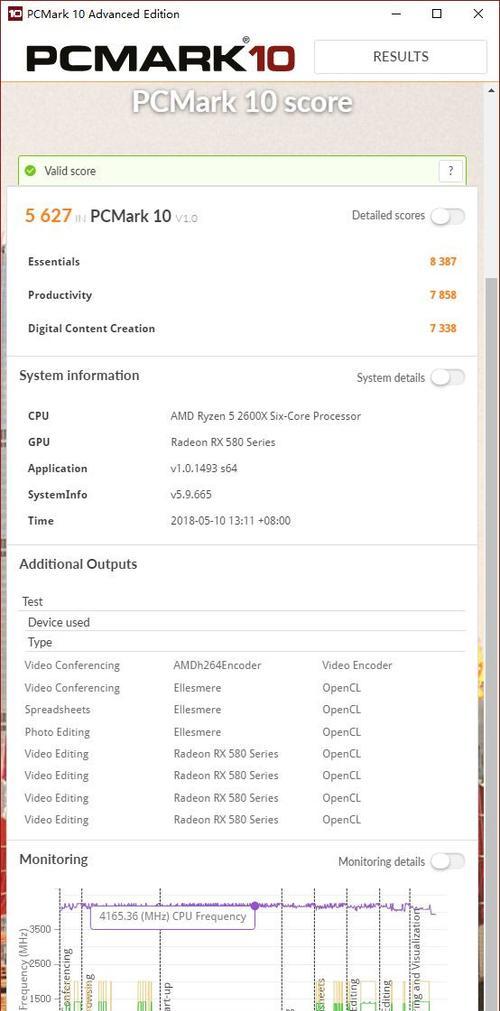Click the purple CPU frequency marker dot

pyautogui.click(x=255, y=905)
